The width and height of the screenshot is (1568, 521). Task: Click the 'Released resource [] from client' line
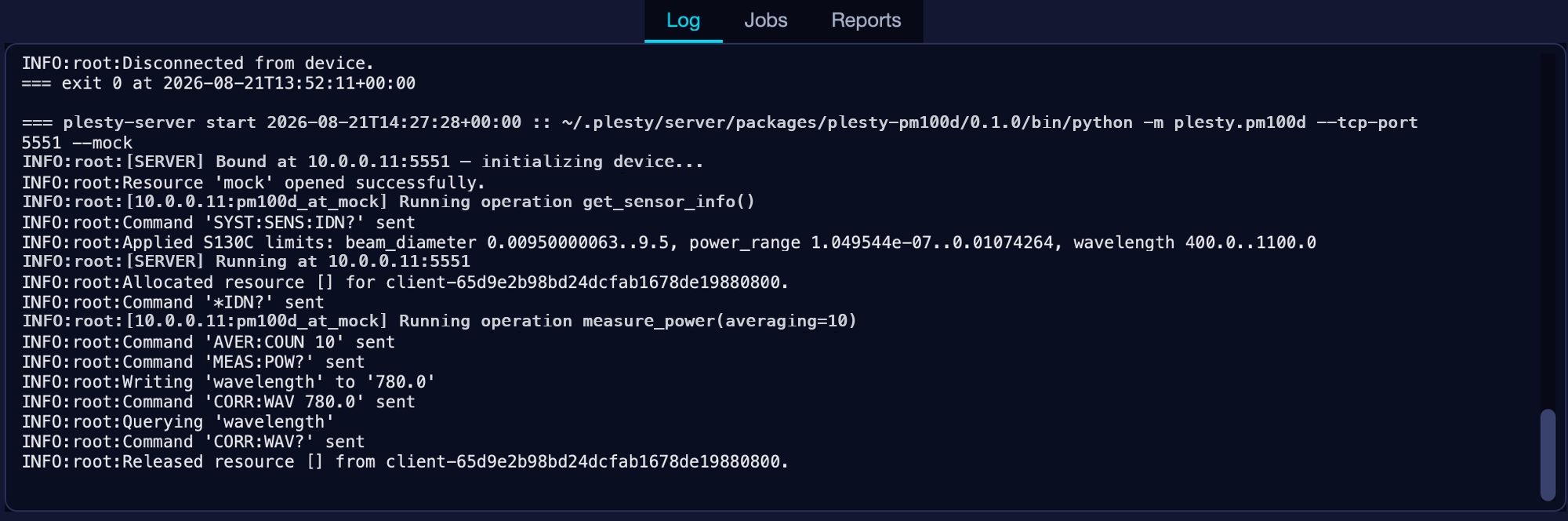[x=405, y=462]
